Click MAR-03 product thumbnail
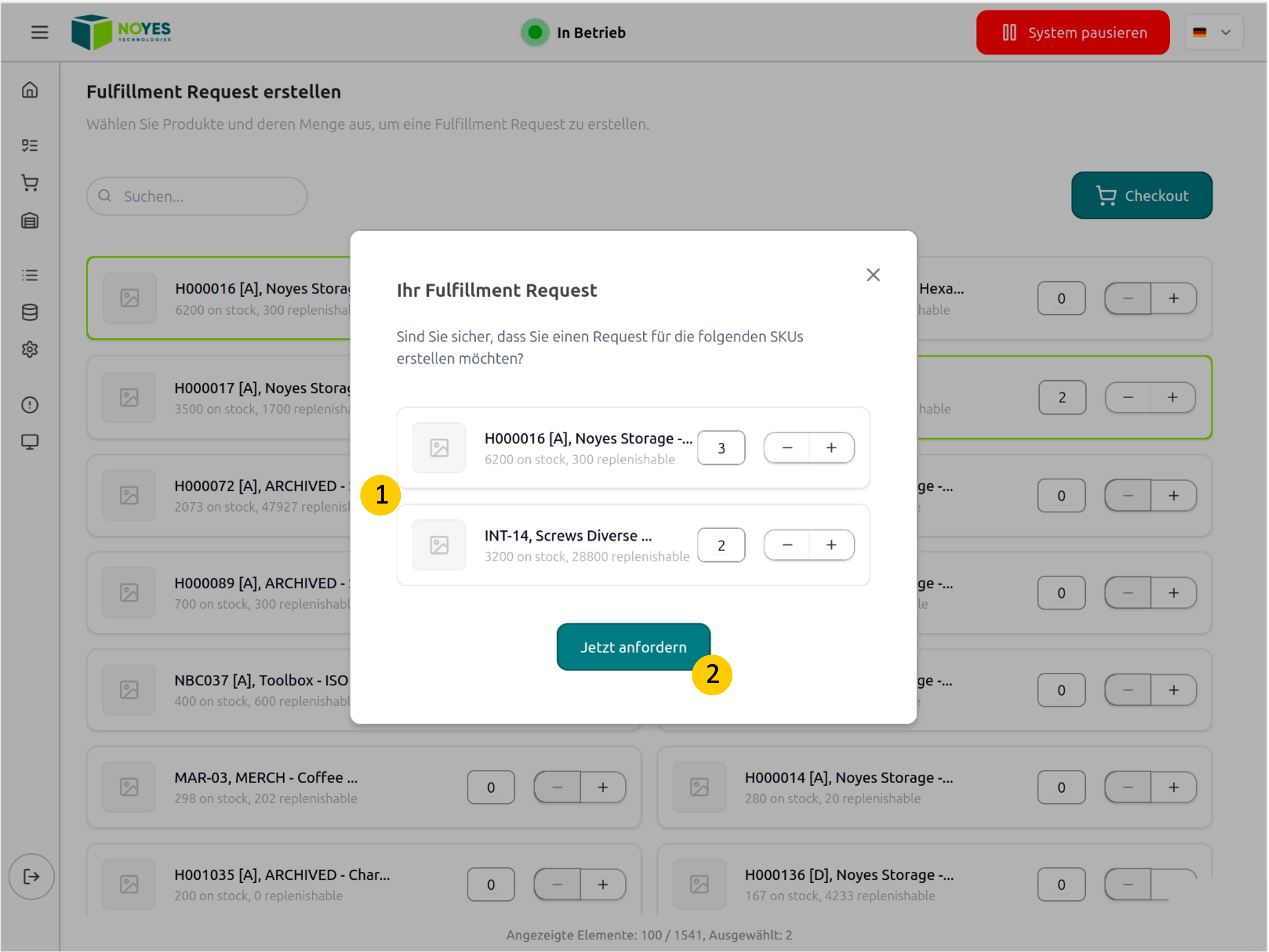 pyautogui.click(x=129, y=788)
